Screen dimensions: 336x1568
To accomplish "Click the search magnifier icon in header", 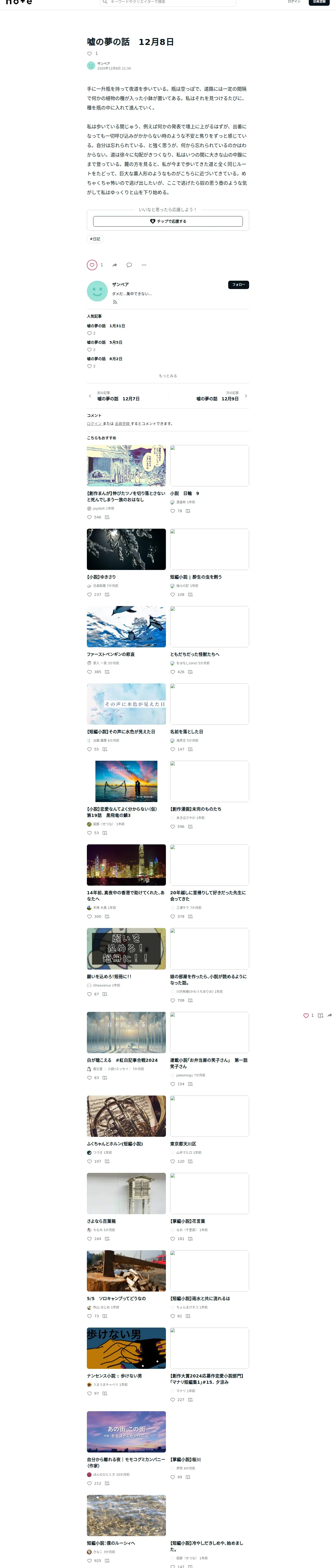I will pos(105,2).
